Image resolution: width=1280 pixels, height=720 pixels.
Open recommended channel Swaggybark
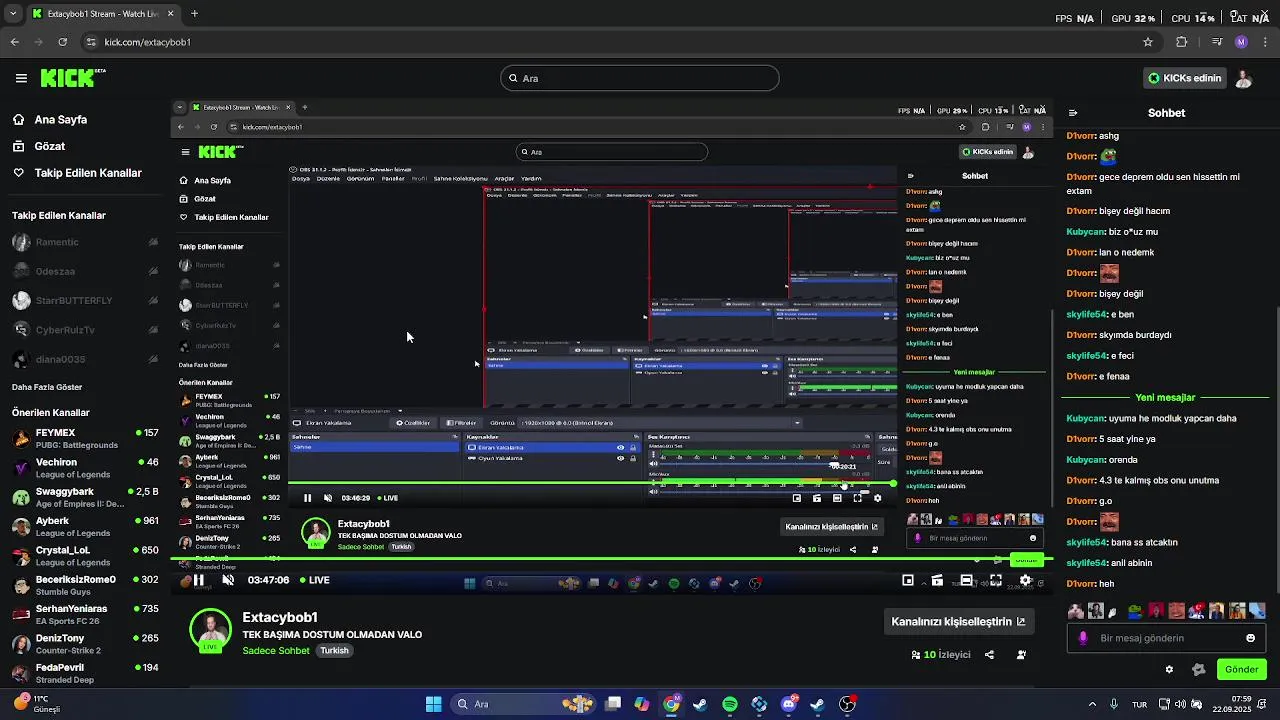coord(84,497)
